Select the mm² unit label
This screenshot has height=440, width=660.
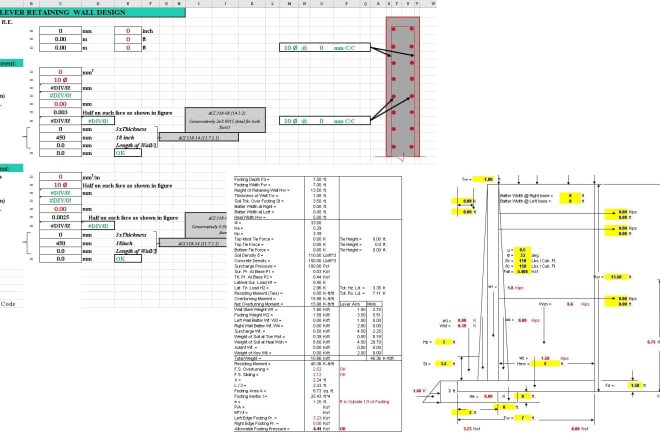88,72
